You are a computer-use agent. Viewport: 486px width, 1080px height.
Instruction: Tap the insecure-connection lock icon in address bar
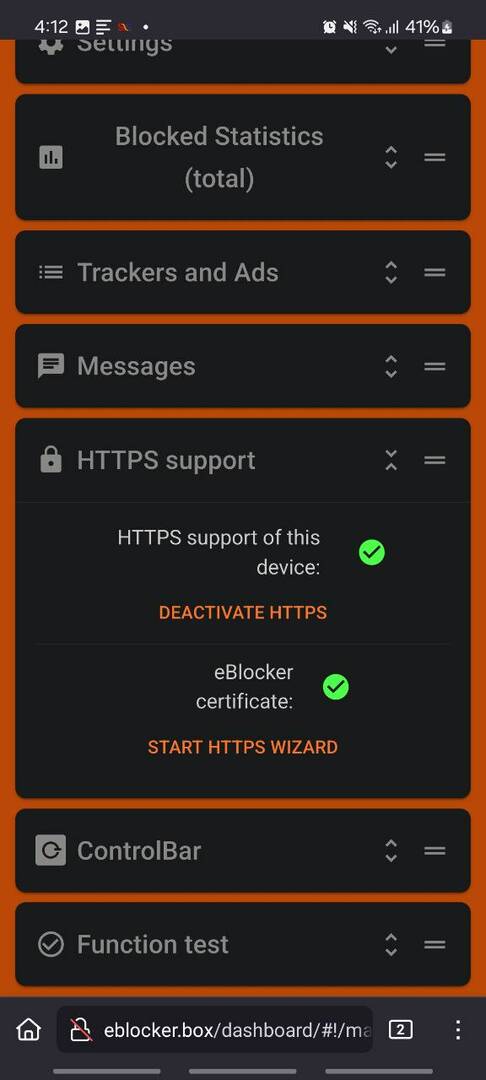coord(81,1030)
